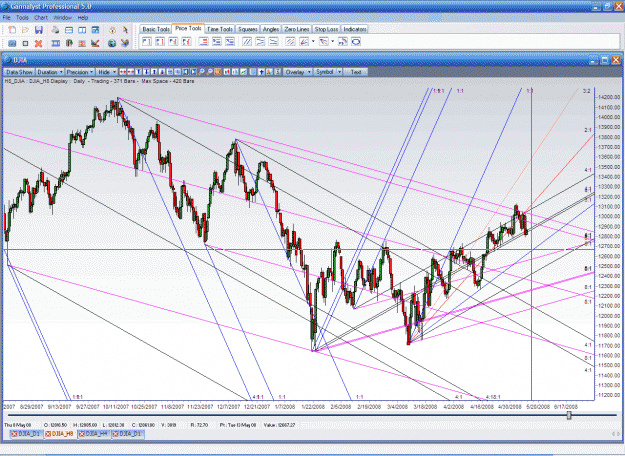The image size is (625, 456).
Task: Click the 10/11/2007 date axis label
Action: [116, 407]
